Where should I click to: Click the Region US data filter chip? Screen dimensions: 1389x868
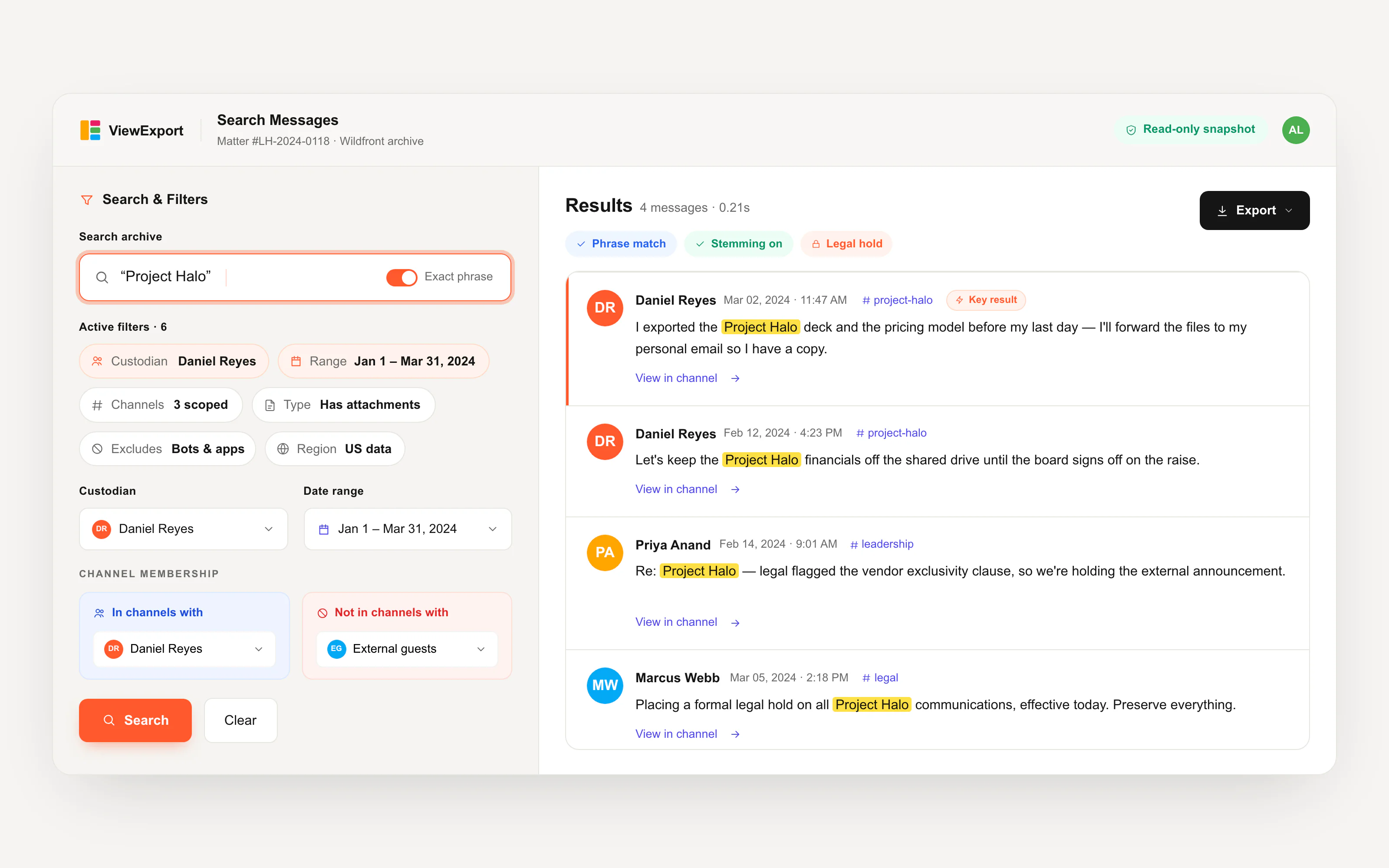click(x=335, y=449)
